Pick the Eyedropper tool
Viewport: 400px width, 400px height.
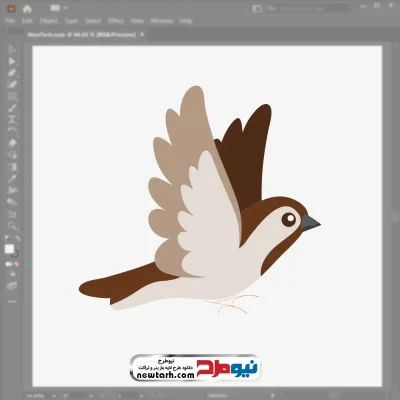pos(12,178)
